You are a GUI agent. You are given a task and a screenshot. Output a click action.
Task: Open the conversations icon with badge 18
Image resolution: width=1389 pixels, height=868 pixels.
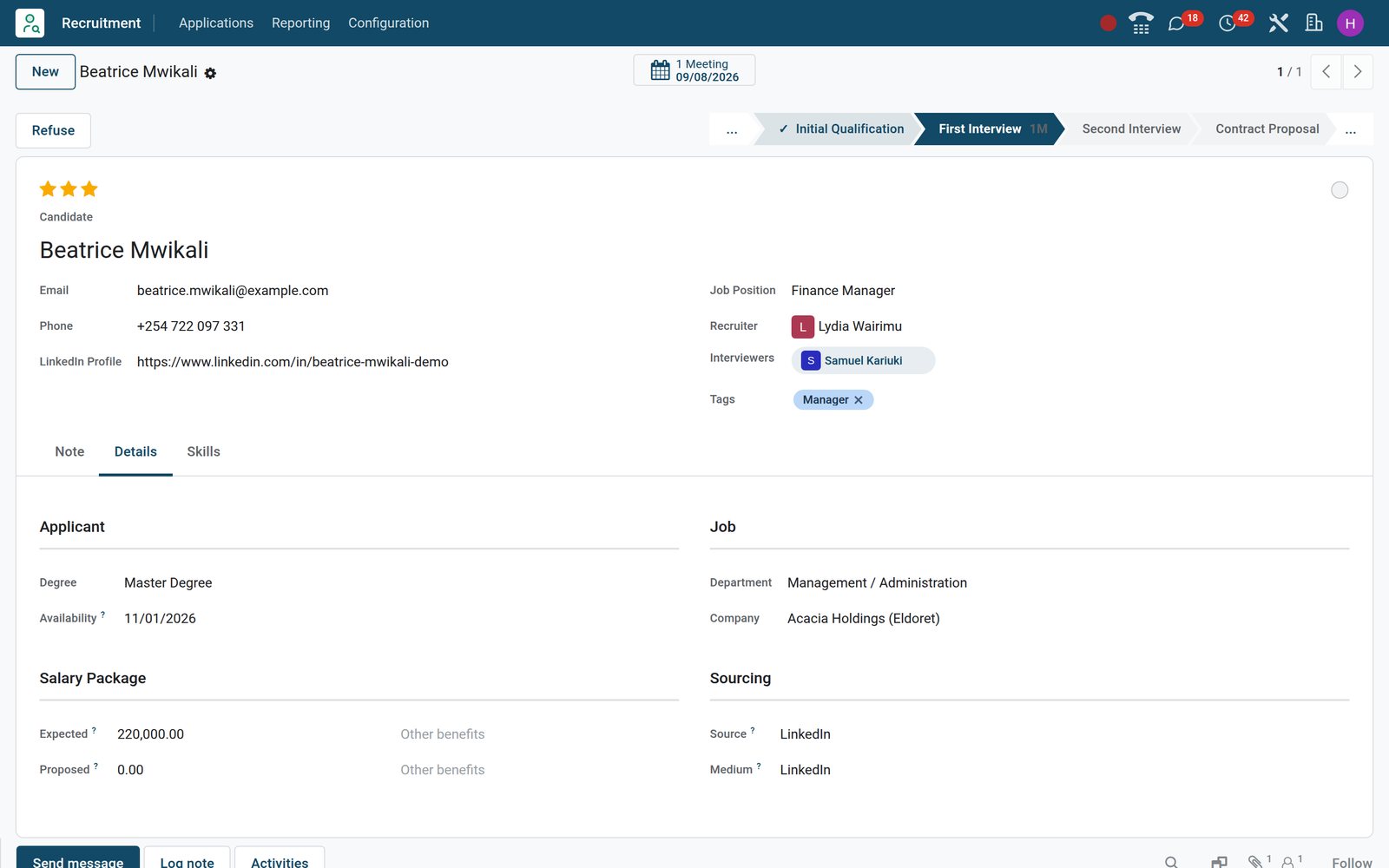point(1176,23)
